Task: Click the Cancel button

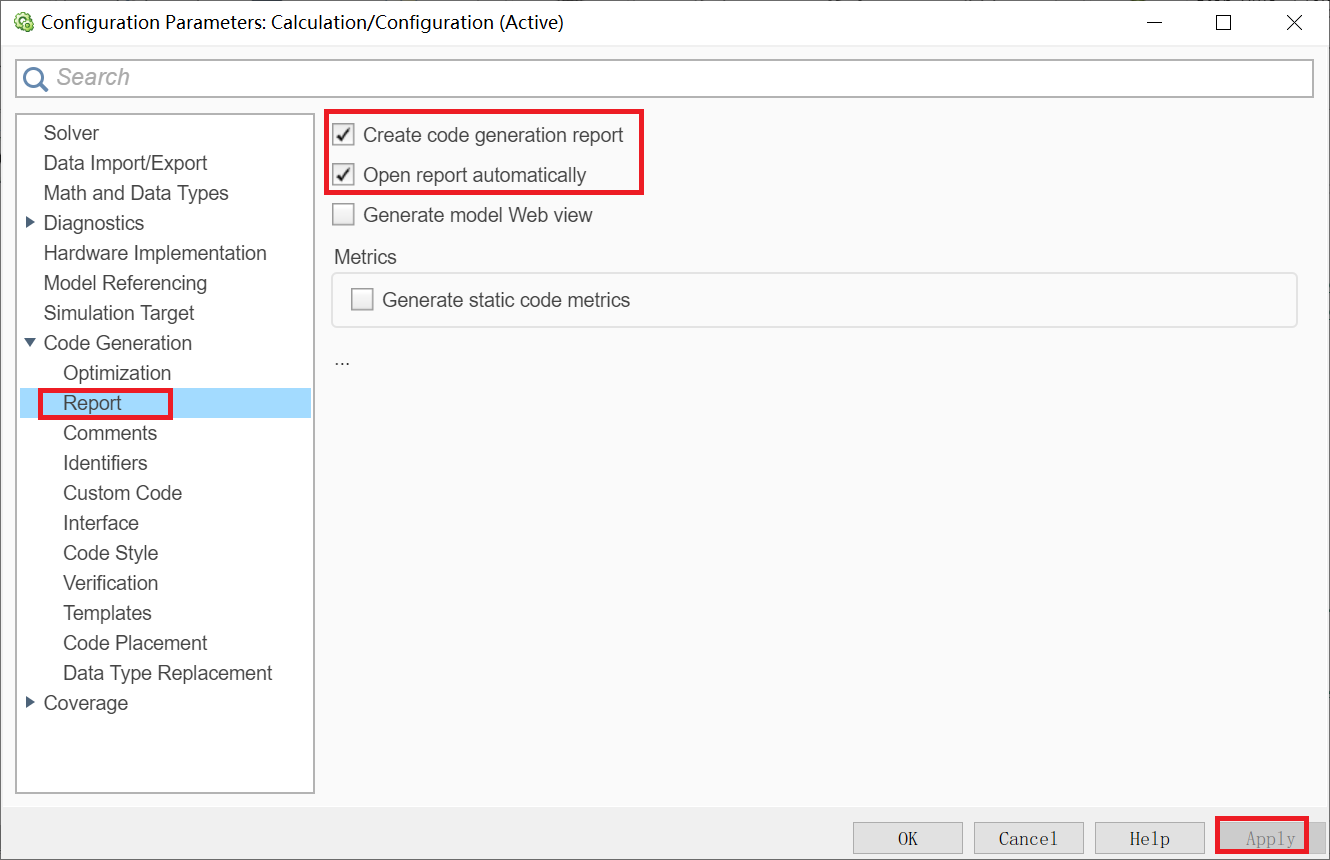Action: 1029,838
